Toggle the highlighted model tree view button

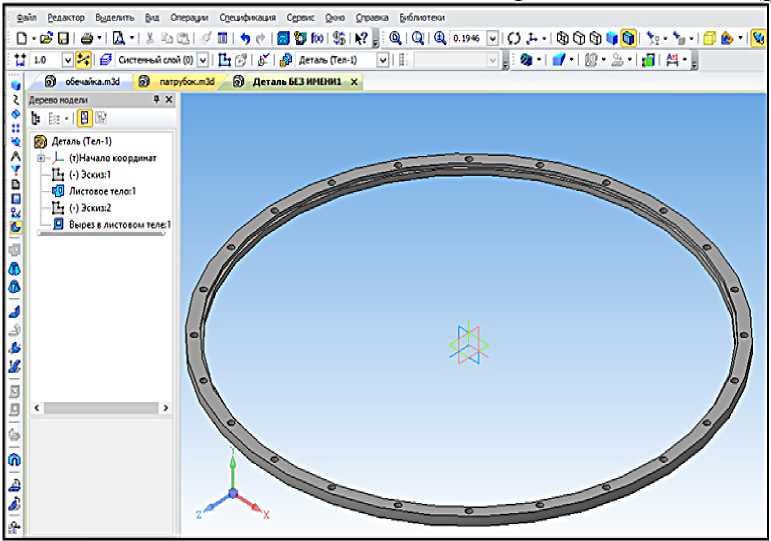85,119
